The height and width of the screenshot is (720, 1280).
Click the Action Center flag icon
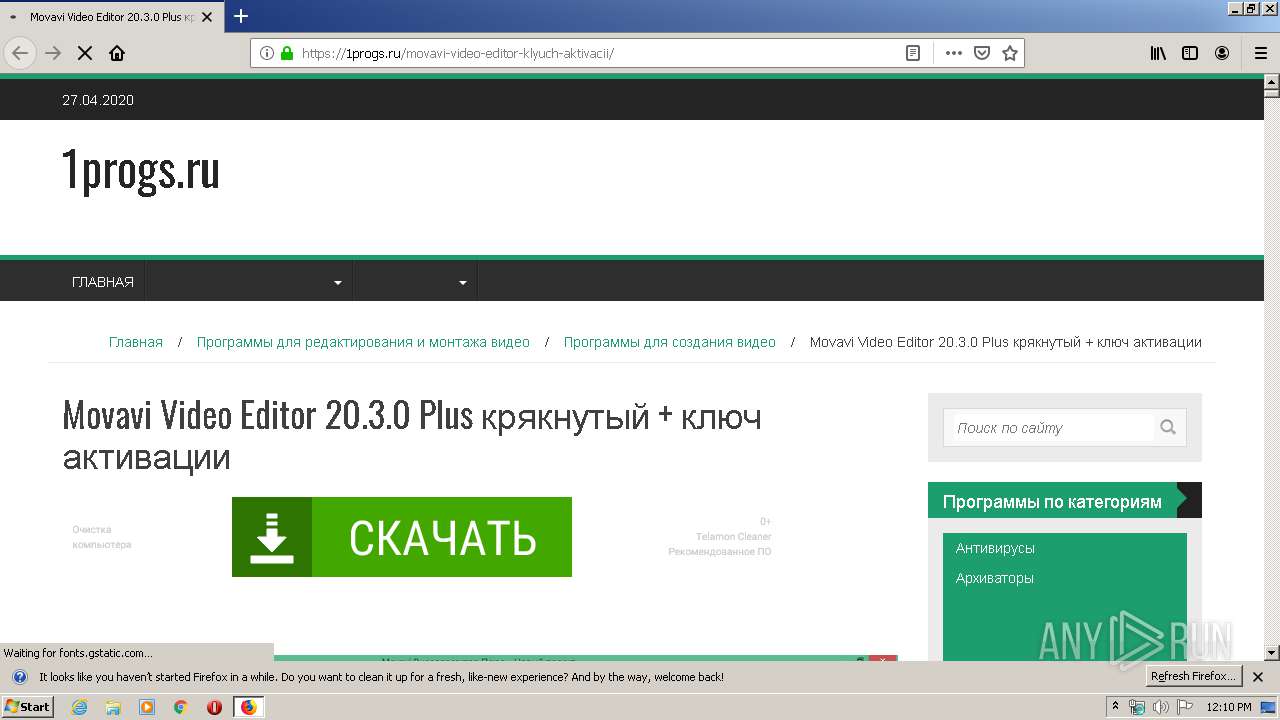(x=1184, y=707)
